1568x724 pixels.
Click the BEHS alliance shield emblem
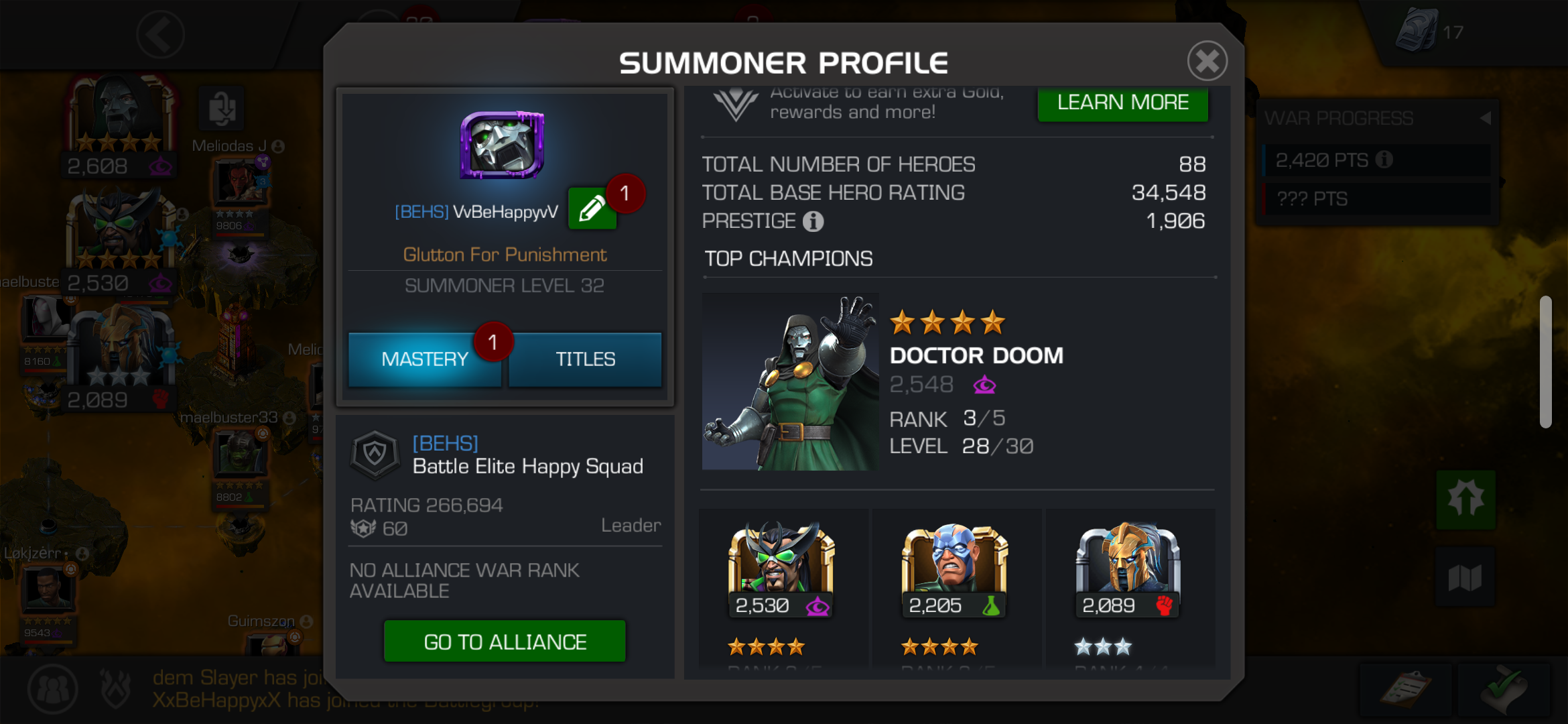coord(375,455)
